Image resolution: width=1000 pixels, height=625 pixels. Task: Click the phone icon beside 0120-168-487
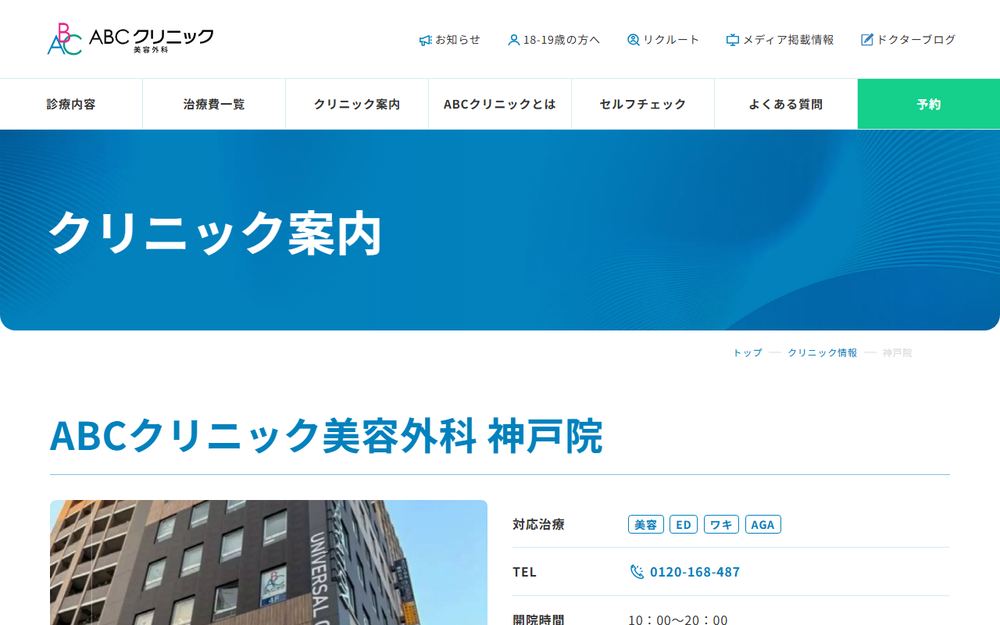(x=636, y=571)
